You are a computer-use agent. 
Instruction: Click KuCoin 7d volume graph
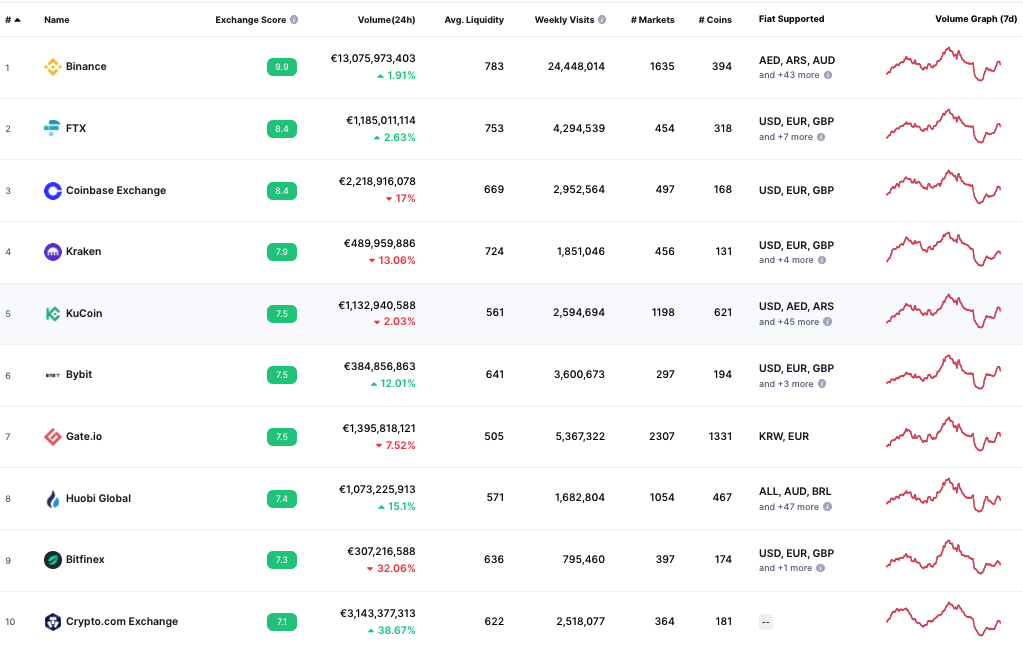point(943,311)
